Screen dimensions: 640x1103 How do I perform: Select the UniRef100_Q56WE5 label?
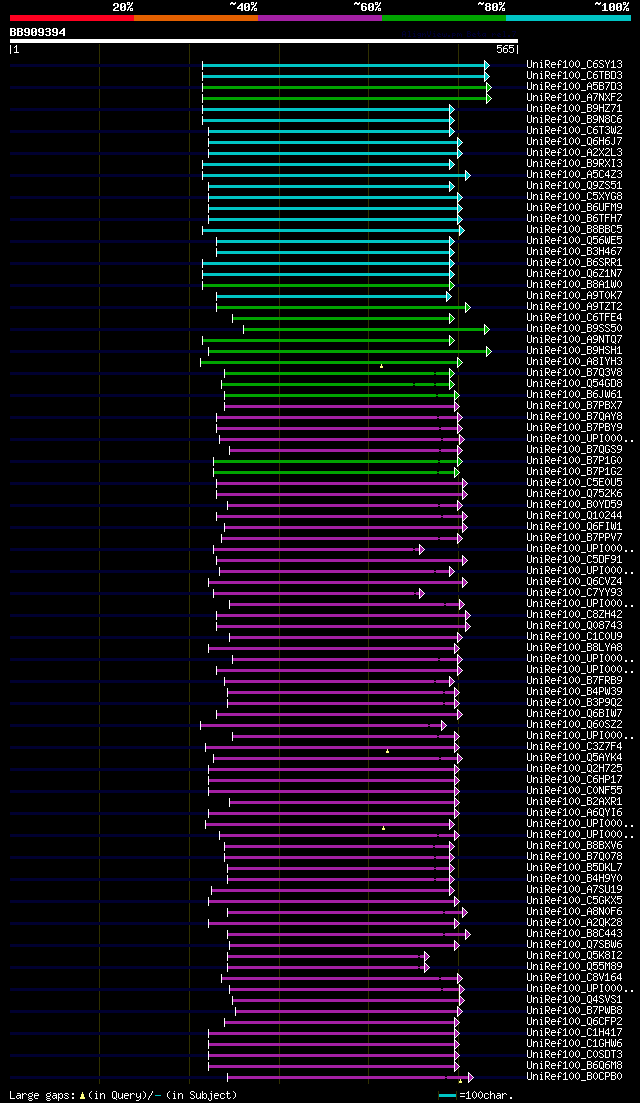point(574,241)
